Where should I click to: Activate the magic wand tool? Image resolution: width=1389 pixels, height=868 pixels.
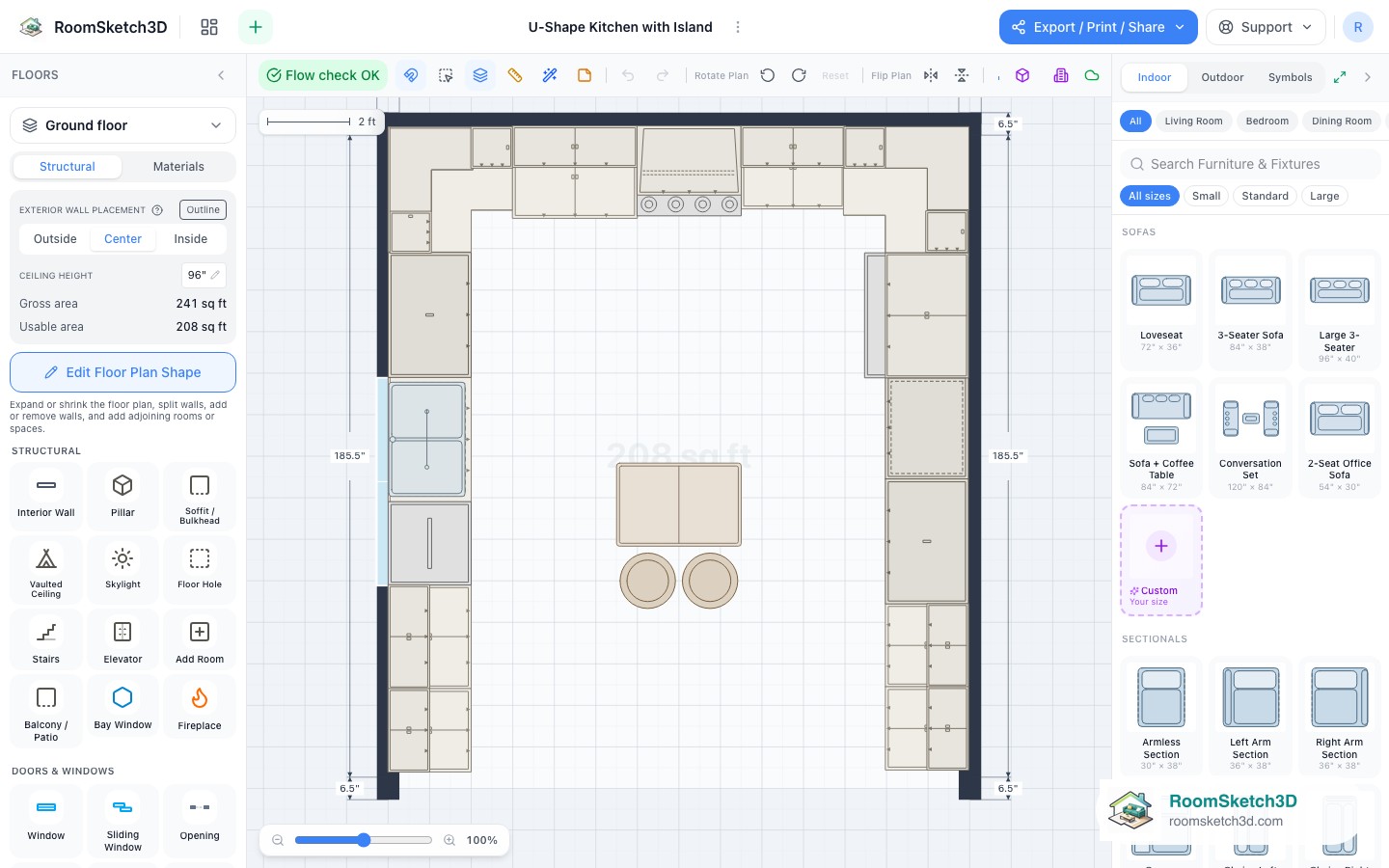coord(550,75)
